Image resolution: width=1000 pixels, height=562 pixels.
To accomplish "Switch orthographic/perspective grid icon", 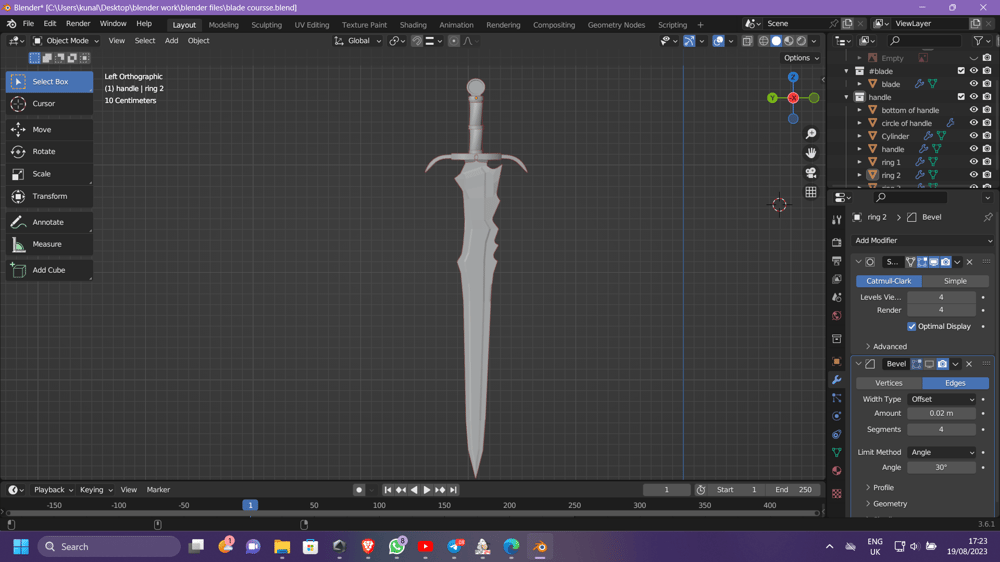I will [811, 192].
